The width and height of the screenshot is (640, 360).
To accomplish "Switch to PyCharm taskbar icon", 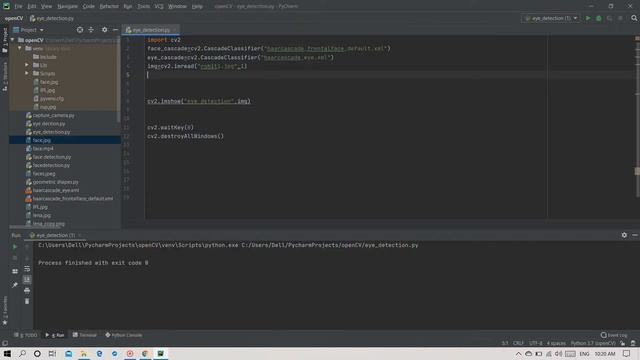I will tap(160, 353).
